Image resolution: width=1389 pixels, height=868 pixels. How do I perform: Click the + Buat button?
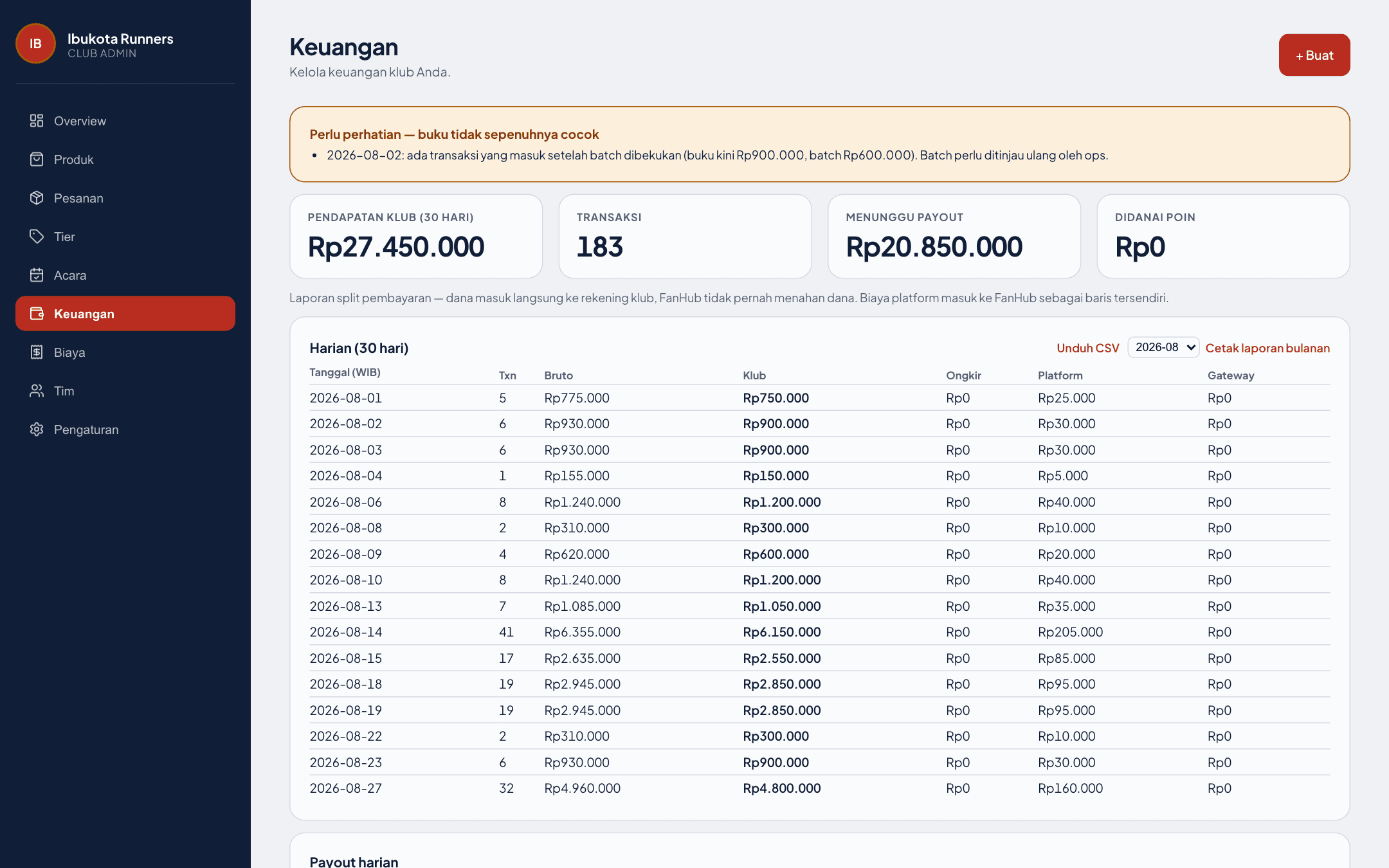point(1314,55)
